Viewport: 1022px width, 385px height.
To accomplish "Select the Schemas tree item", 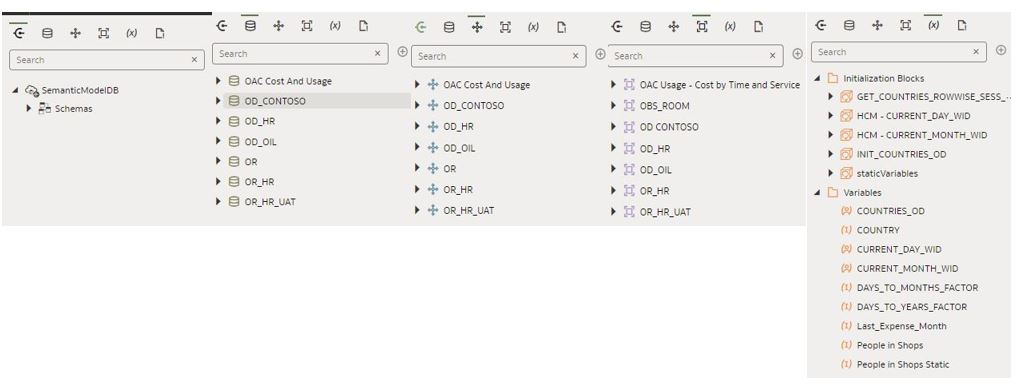I will click(73, 109).
